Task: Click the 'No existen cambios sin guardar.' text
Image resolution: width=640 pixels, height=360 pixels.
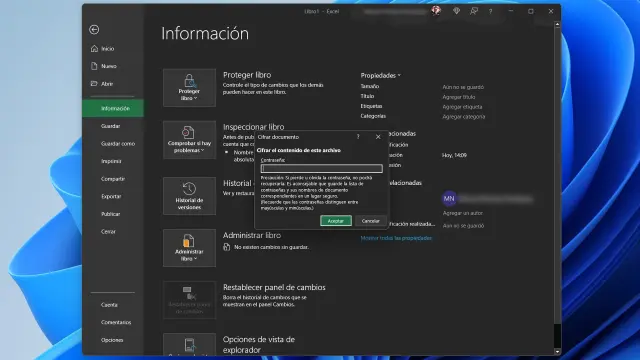Action: (271, 247)
